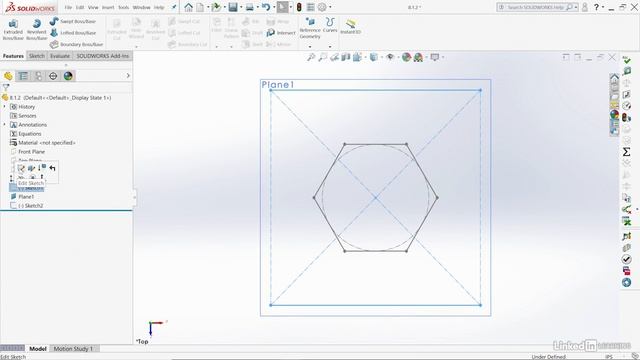
Task: Click the Print icon
Action: click(x=249, y=7)
